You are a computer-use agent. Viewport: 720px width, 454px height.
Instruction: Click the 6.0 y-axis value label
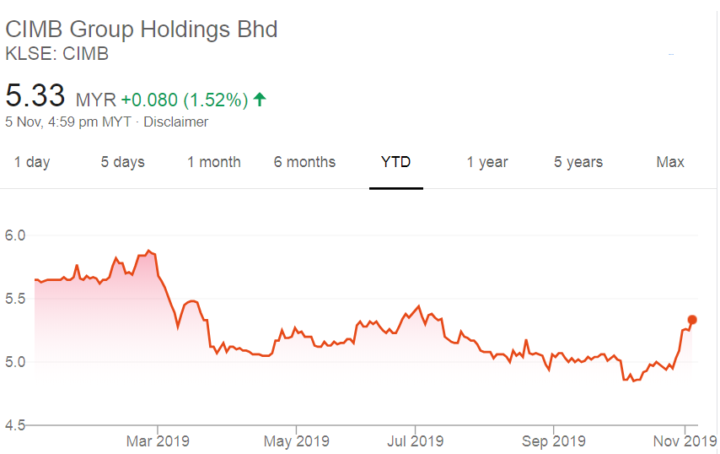click(17, 235)
